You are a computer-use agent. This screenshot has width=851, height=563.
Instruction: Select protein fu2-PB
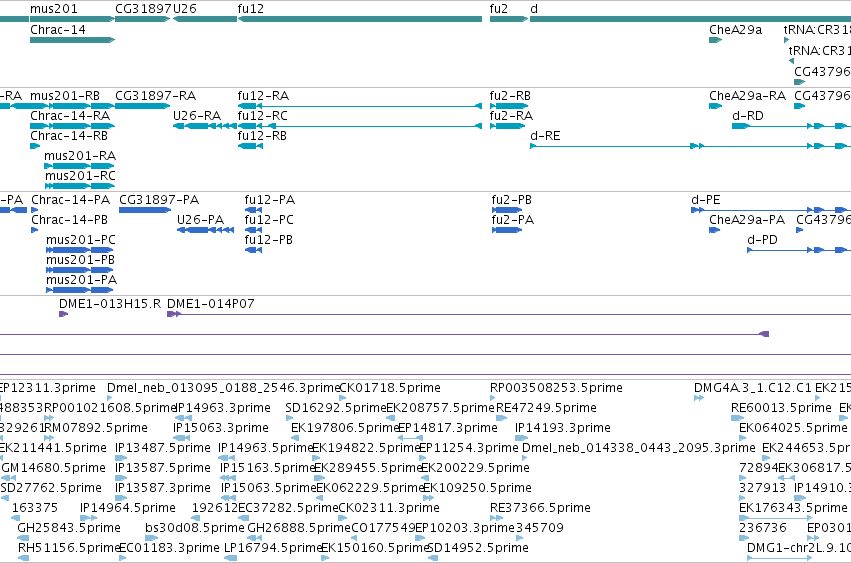[x=512, y=200]
